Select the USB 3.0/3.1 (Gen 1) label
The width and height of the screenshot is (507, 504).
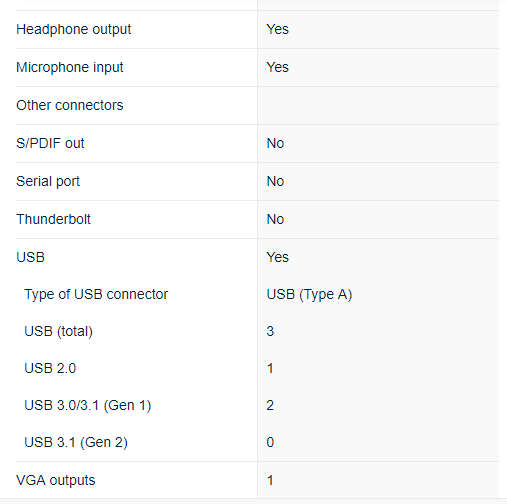tap(88, 406)
